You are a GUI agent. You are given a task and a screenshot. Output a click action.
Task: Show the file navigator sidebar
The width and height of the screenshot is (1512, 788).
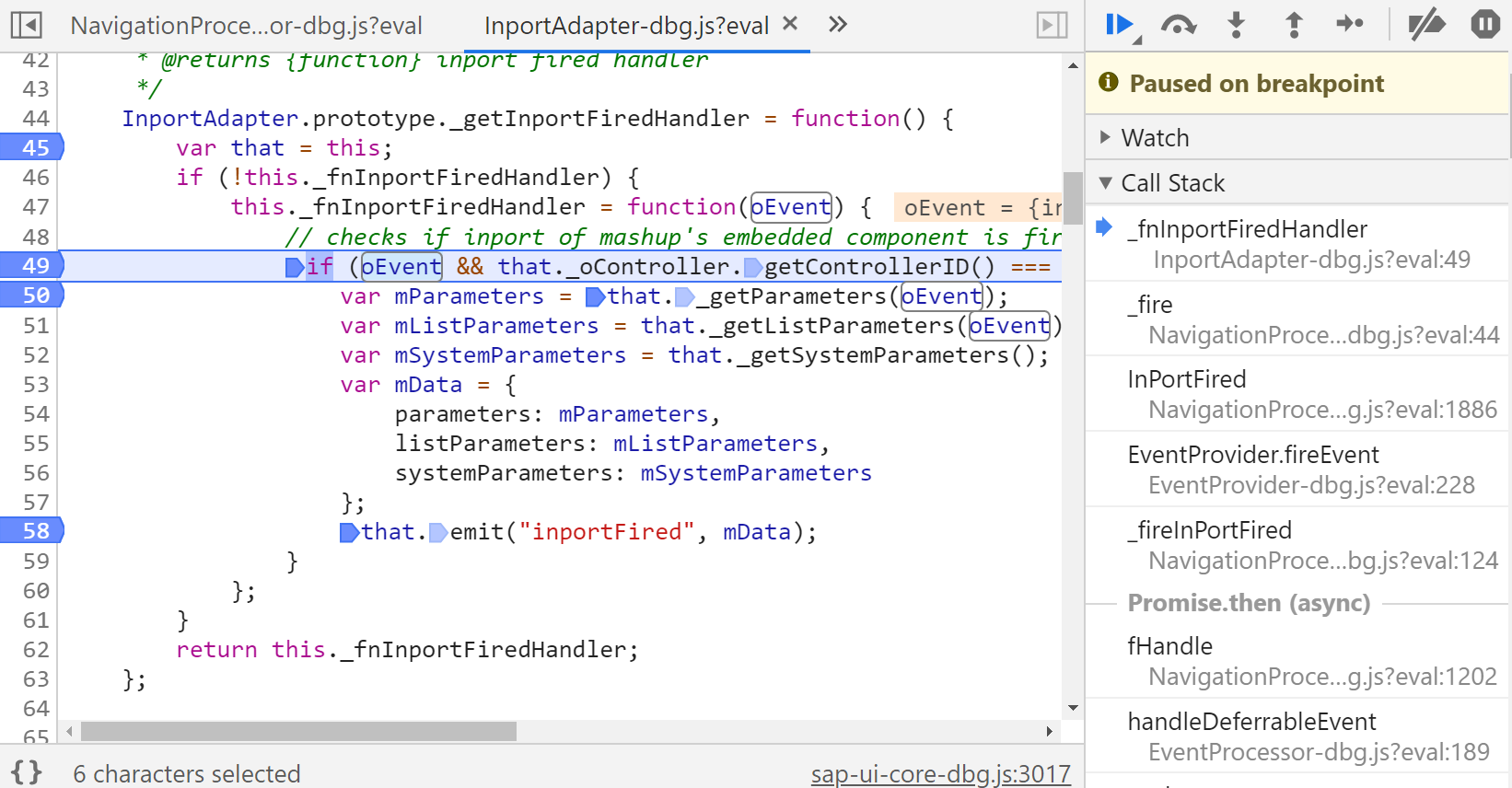pyautogui.click(x=26, y=25)
